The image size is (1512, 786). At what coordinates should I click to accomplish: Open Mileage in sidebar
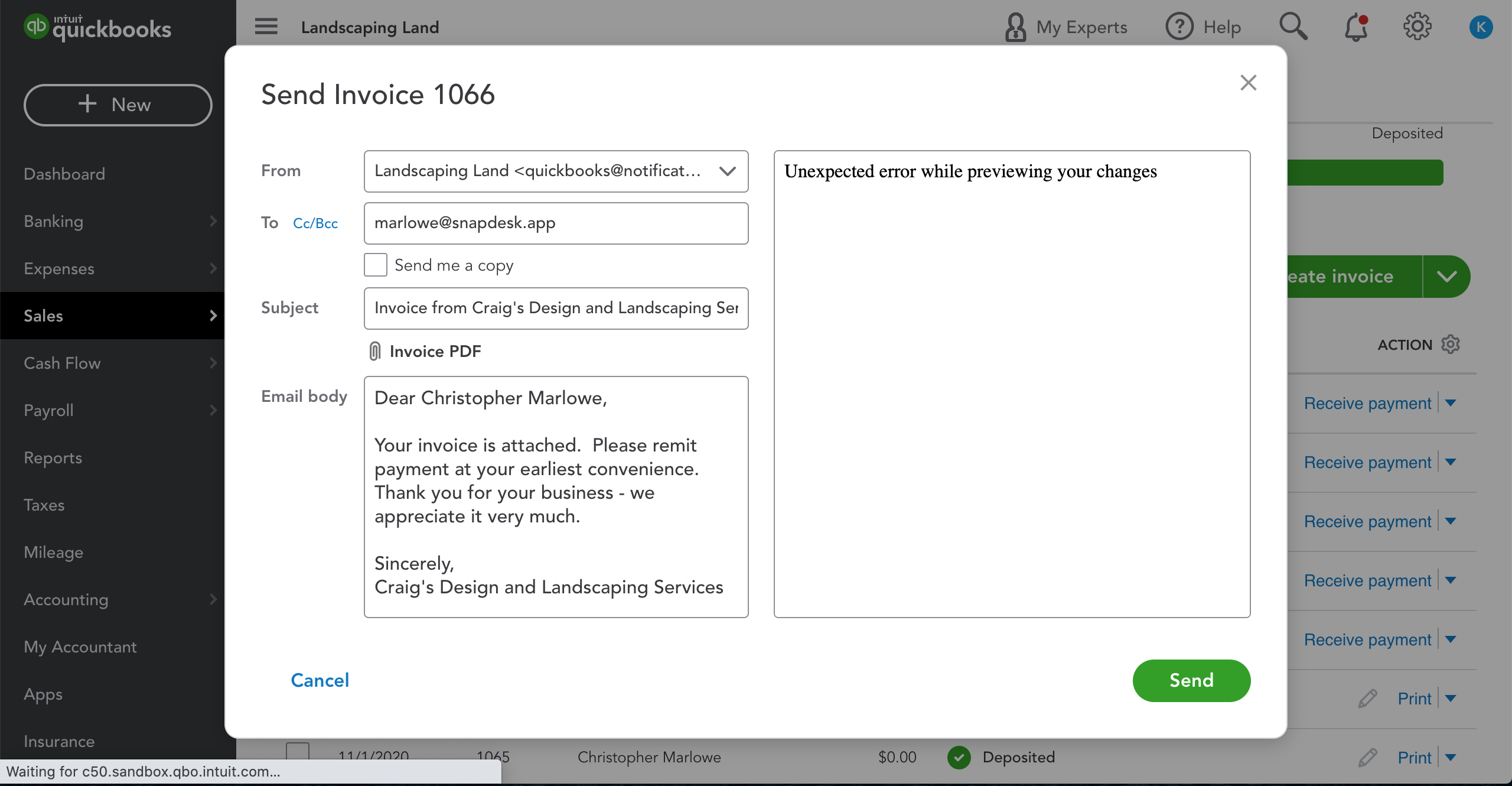(53, 552)
